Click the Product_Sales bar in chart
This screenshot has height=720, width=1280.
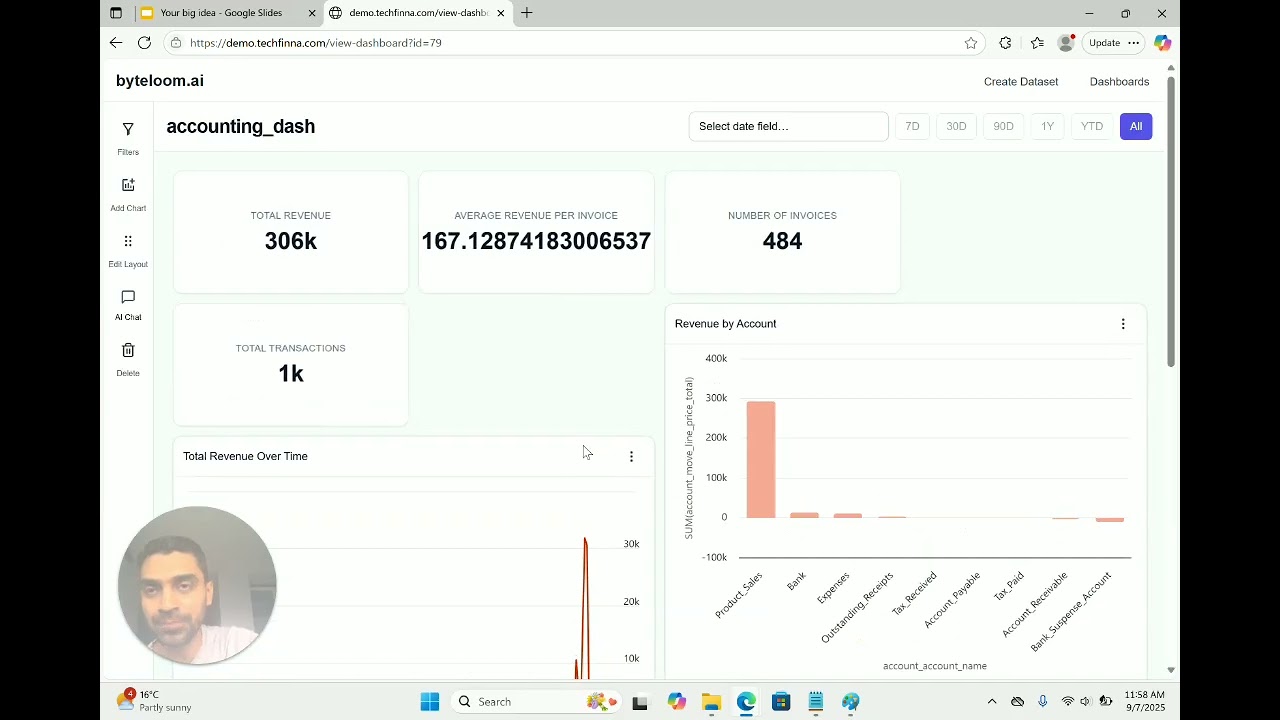[761, 460]
